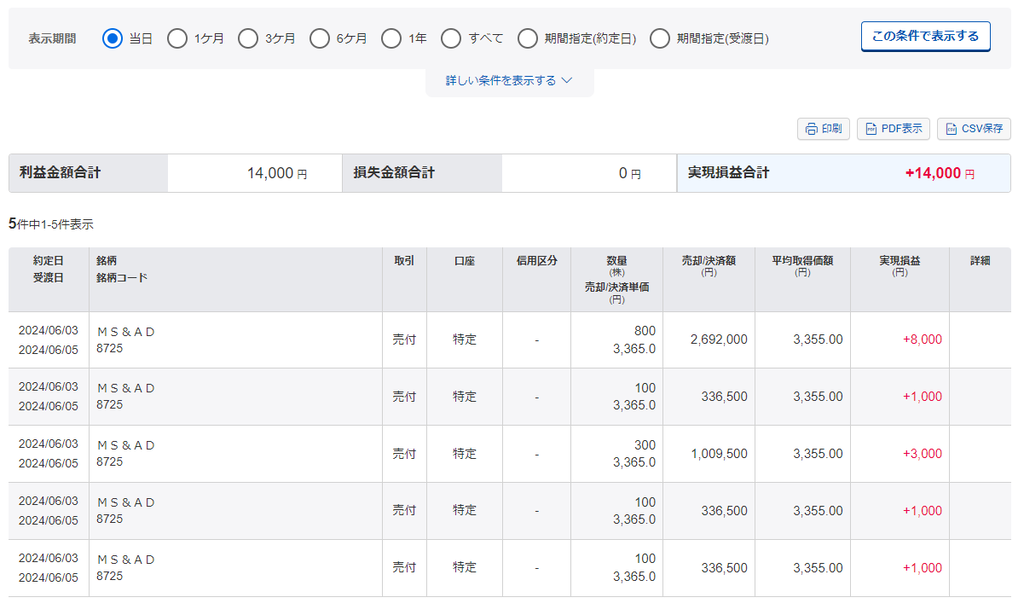Expand 詳しい条件を表示する panel
The width and height of the screenshot is (1024, 615).
click(x=501, y=81)
